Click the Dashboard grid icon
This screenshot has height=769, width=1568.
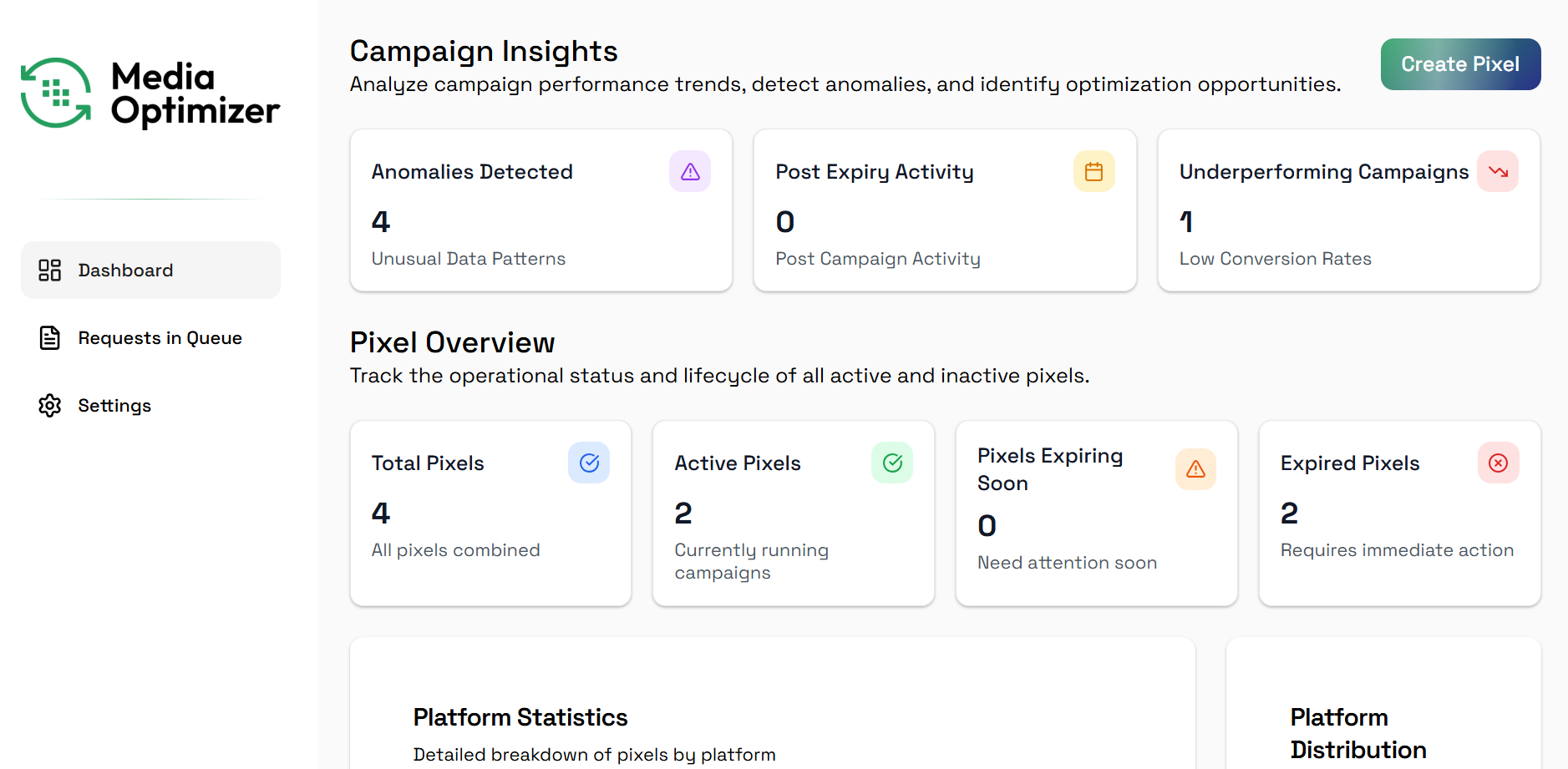click(x=50, y=271)
